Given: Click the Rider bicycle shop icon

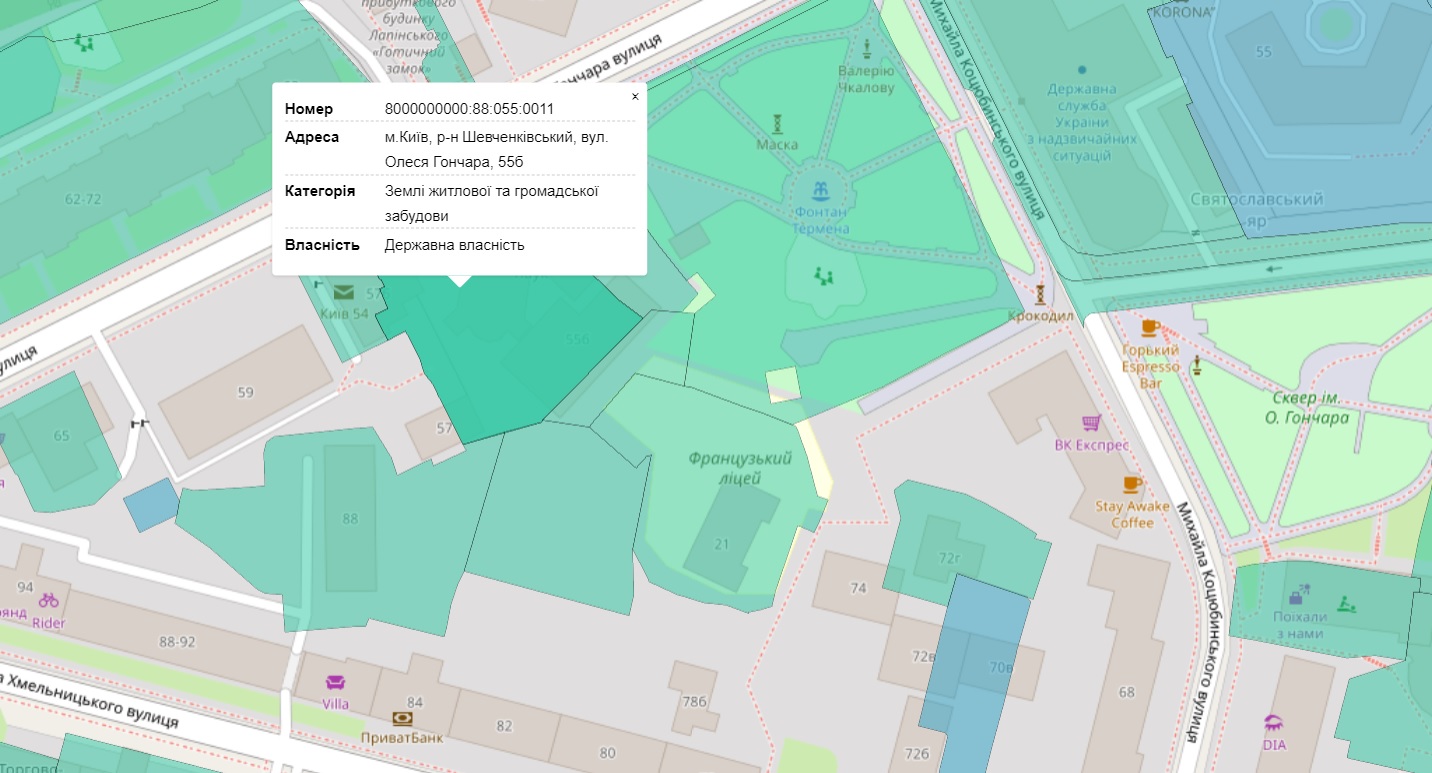Looking at the screenshot, I should click(48, 601).
